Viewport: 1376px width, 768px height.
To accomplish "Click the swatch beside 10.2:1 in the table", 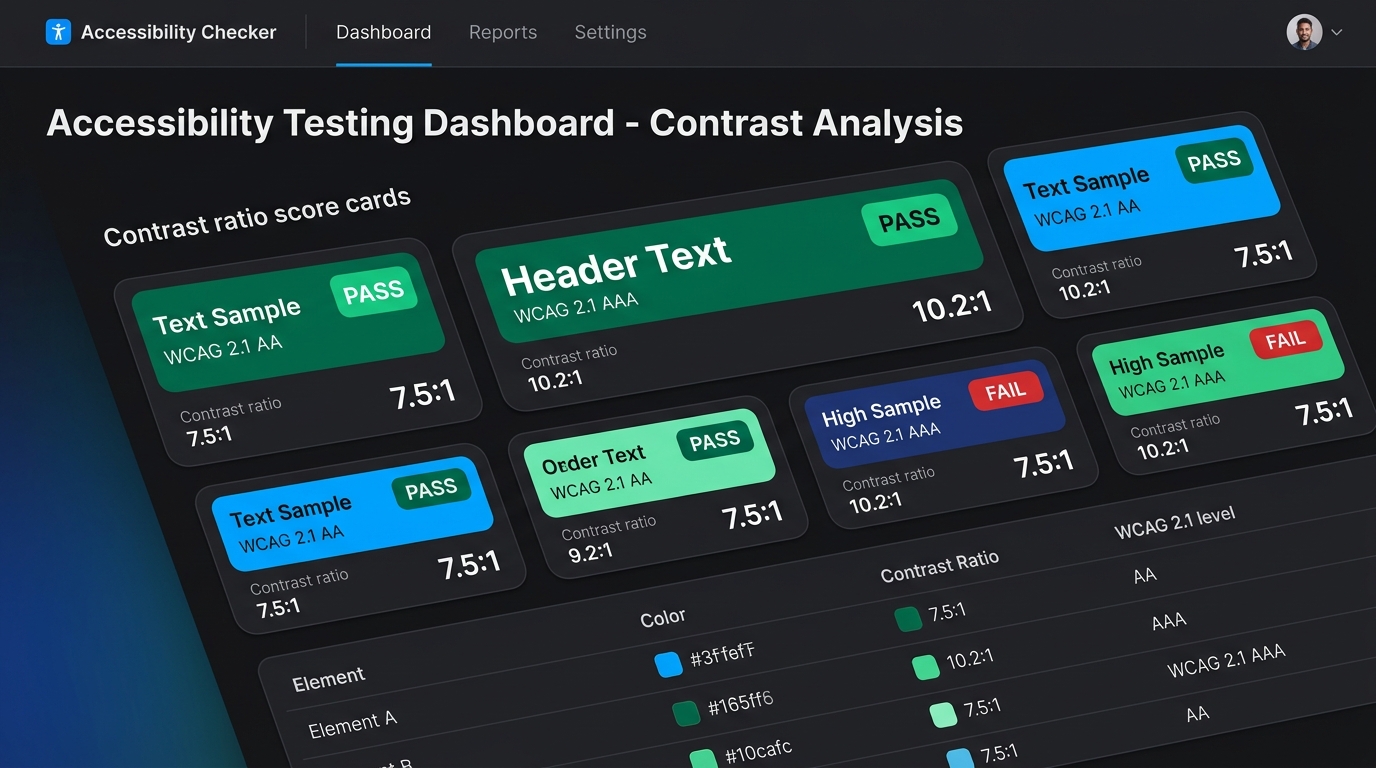I will pyautogui.click(x=926, y=667).
